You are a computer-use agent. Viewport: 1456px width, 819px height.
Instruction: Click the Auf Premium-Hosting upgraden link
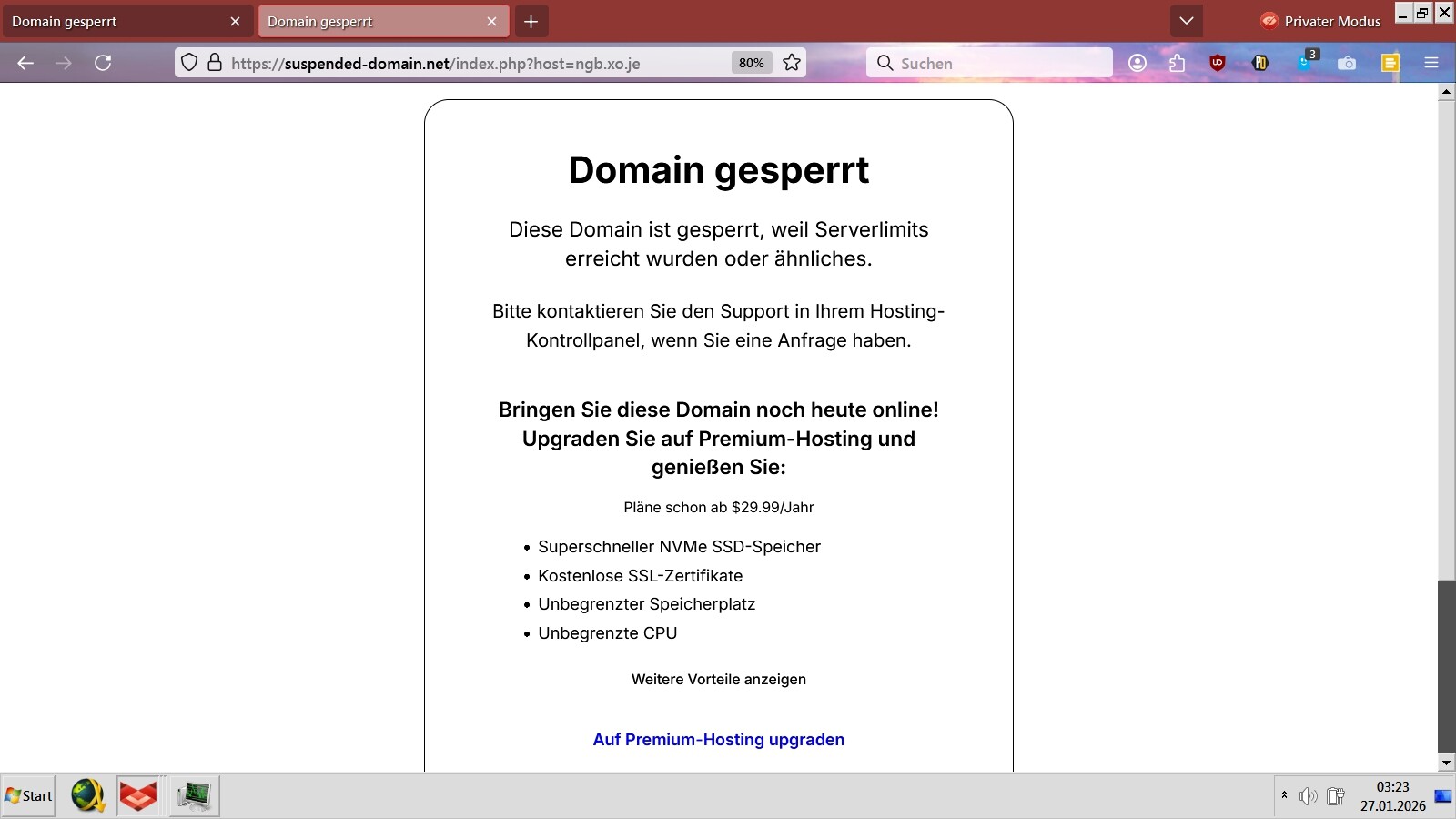(x=718, y=740)
